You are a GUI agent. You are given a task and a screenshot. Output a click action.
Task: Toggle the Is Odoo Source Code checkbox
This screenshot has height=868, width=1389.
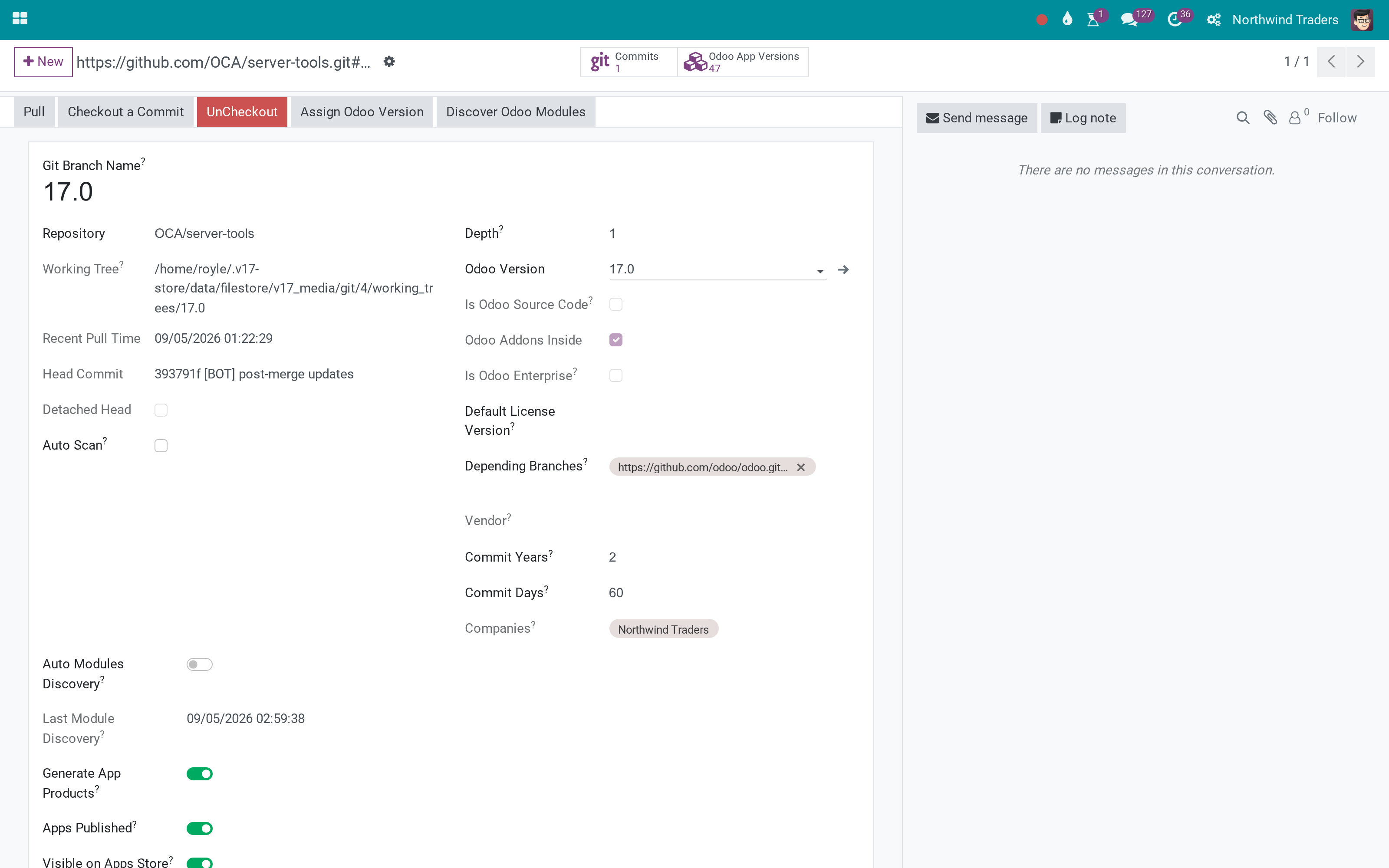pyautogui.click(x=616, y=304)
